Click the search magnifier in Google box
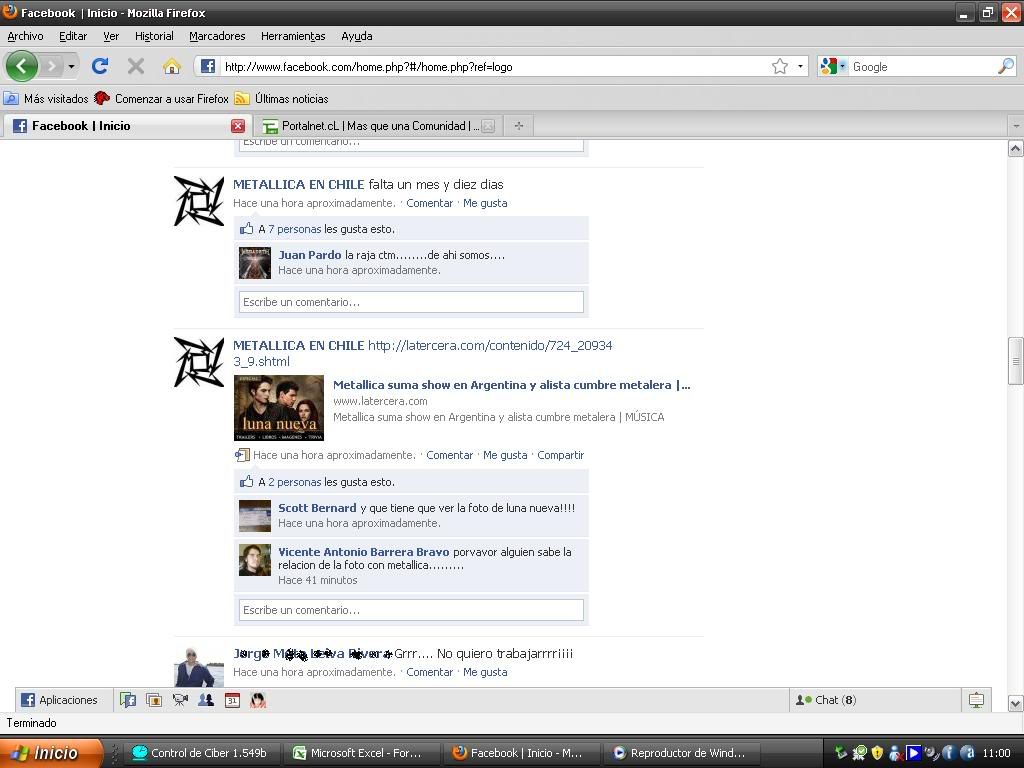1024x768 pixels. (1006, 66)
